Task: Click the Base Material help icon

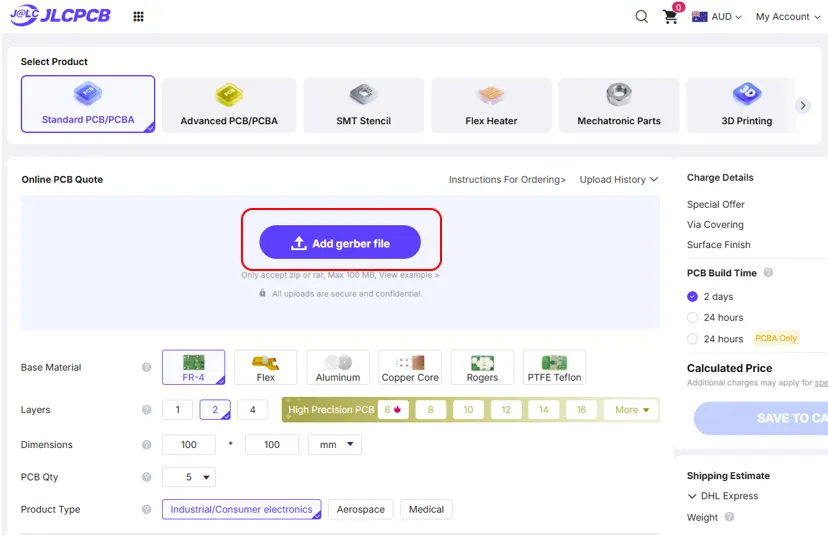Action: click(146, 367)
